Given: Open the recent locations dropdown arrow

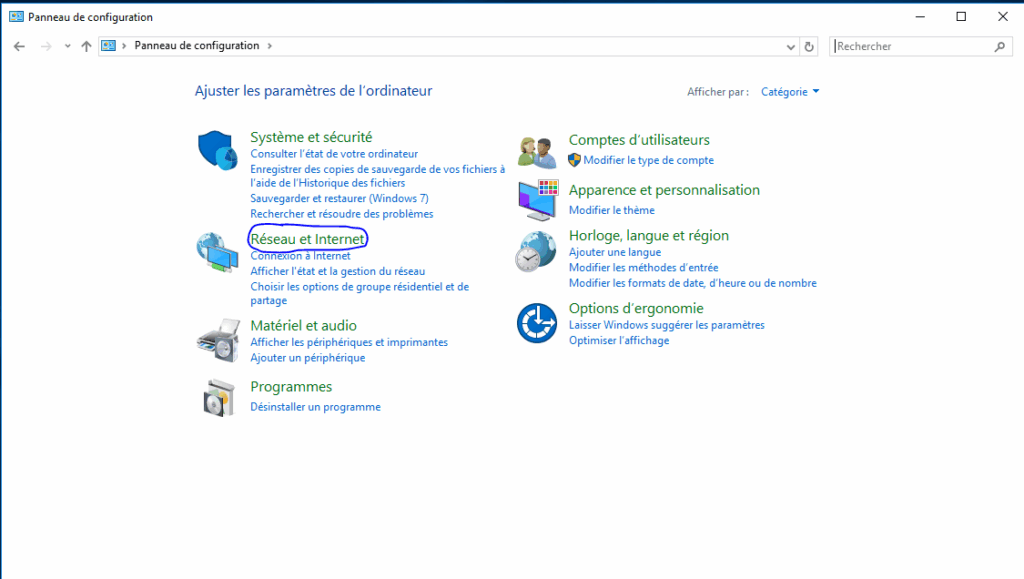Looking at the screenshot, I should click(x=68, y=46).
